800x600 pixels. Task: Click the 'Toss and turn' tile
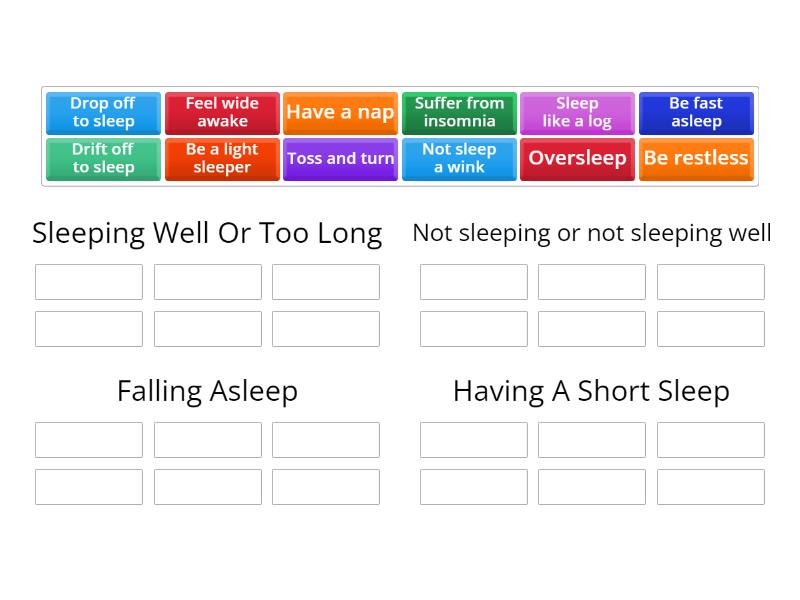[x=340, y=159]
